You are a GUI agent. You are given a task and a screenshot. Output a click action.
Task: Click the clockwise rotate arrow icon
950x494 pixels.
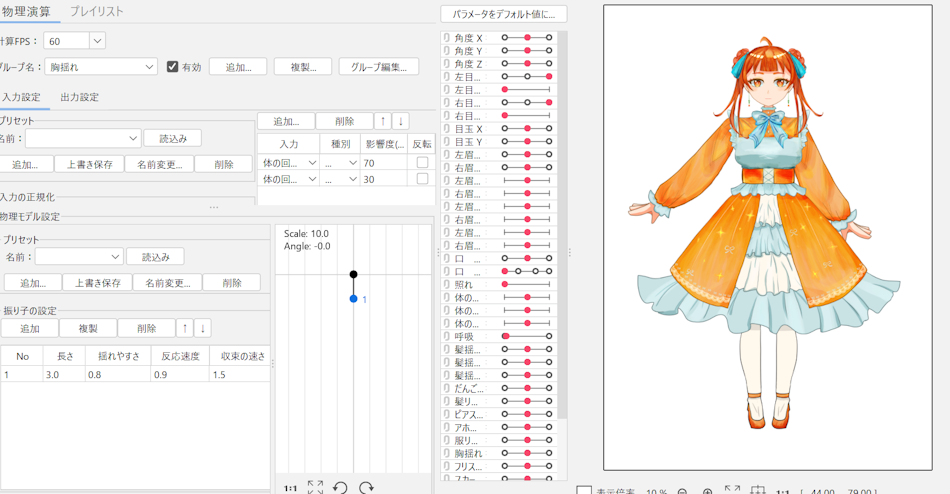(x=366, y=487)
